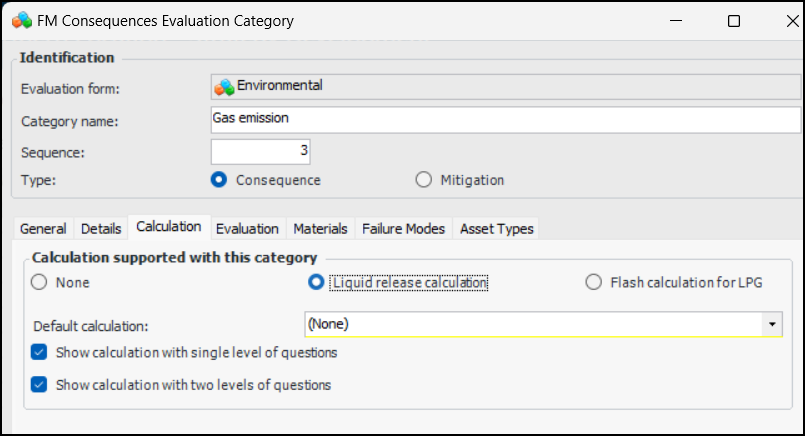Click the Environmental evaluation form icon
The width and height of the screenshot is (805, 436).
pyautogui.click(x=224, y=87)
